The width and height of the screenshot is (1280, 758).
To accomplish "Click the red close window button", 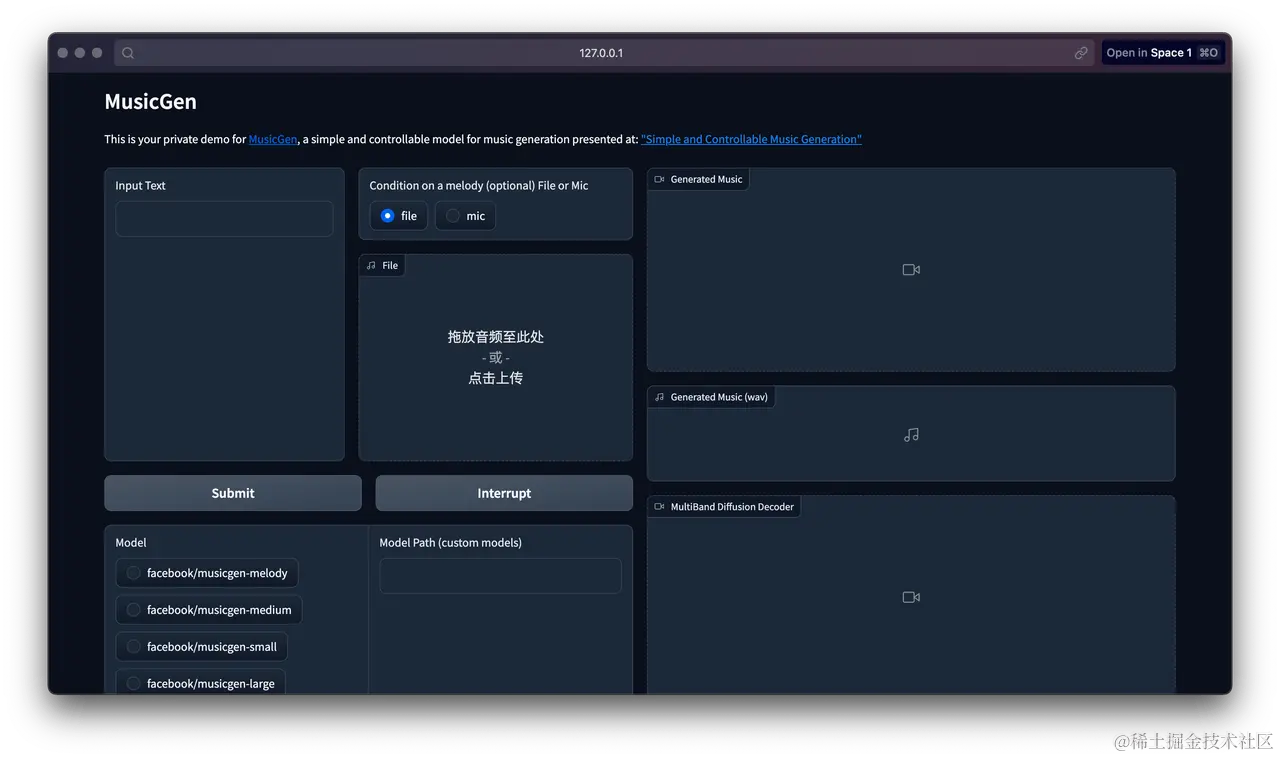I will coord(63,53).
